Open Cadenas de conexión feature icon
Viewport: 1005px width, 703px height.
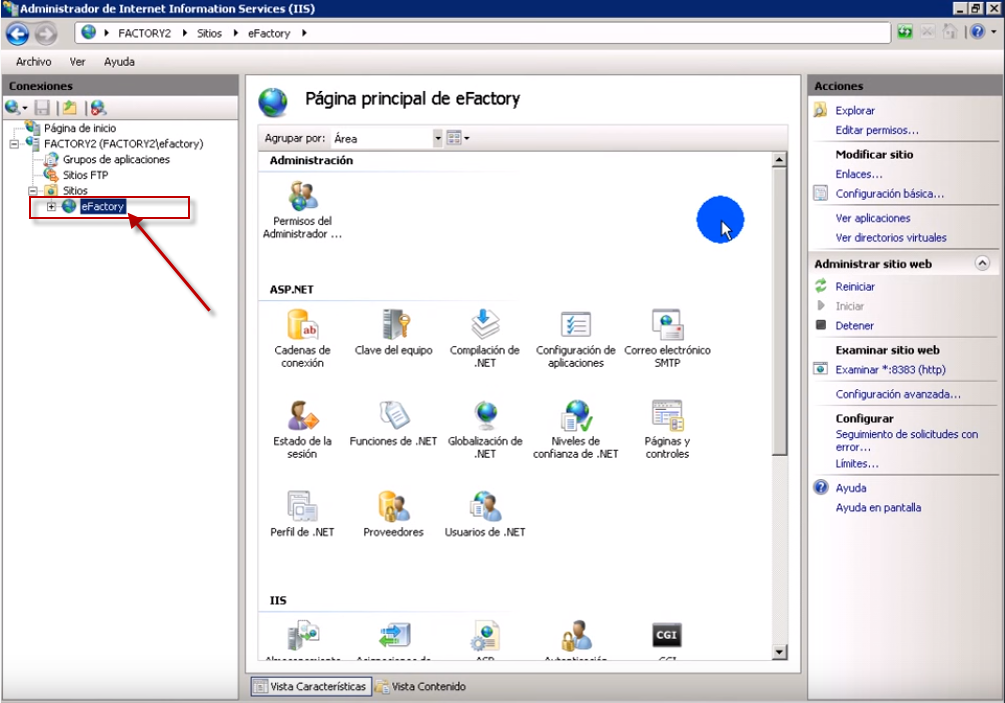302,326
